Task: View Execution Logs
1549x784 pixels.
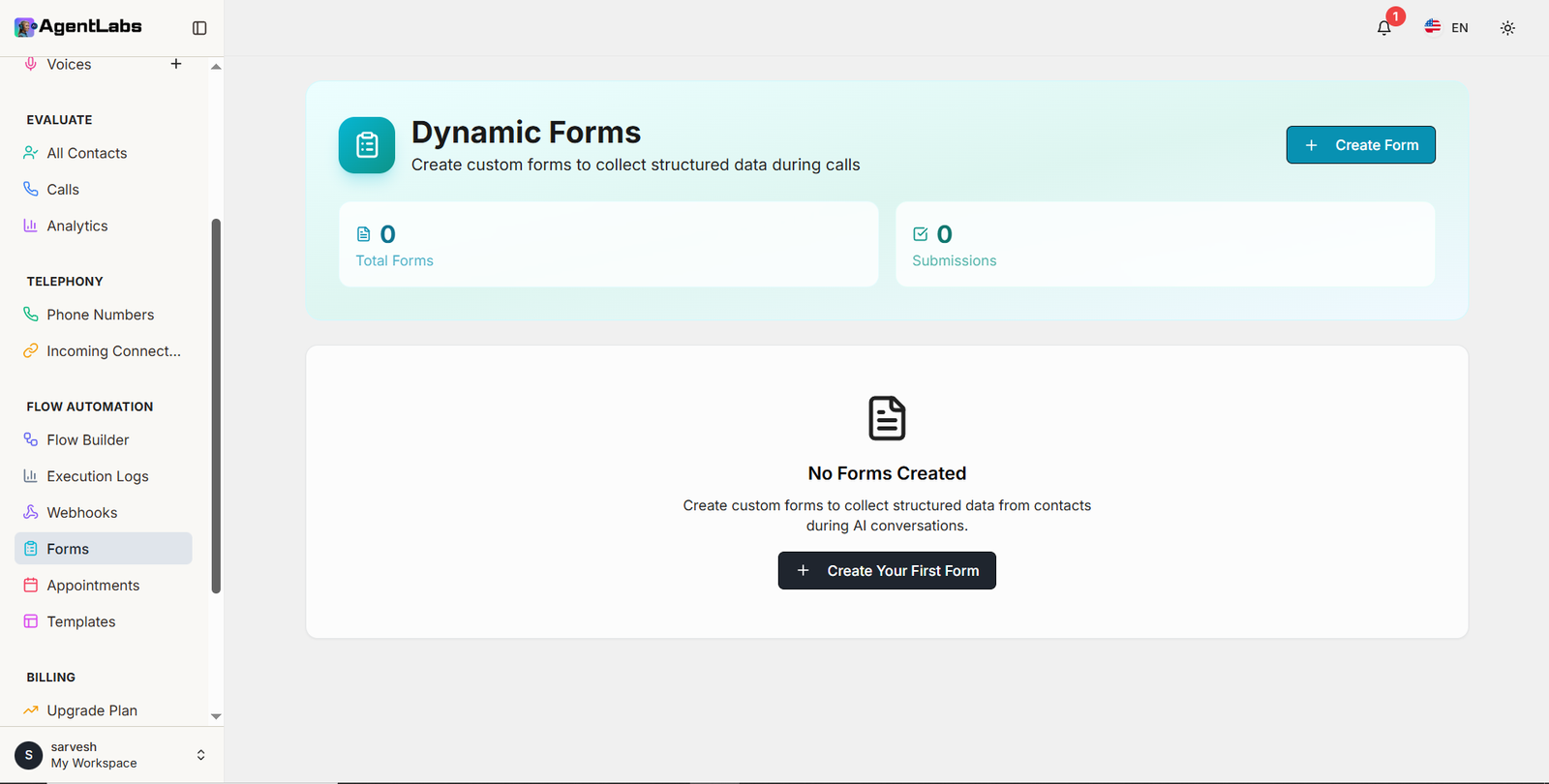Action: [104, 476]
